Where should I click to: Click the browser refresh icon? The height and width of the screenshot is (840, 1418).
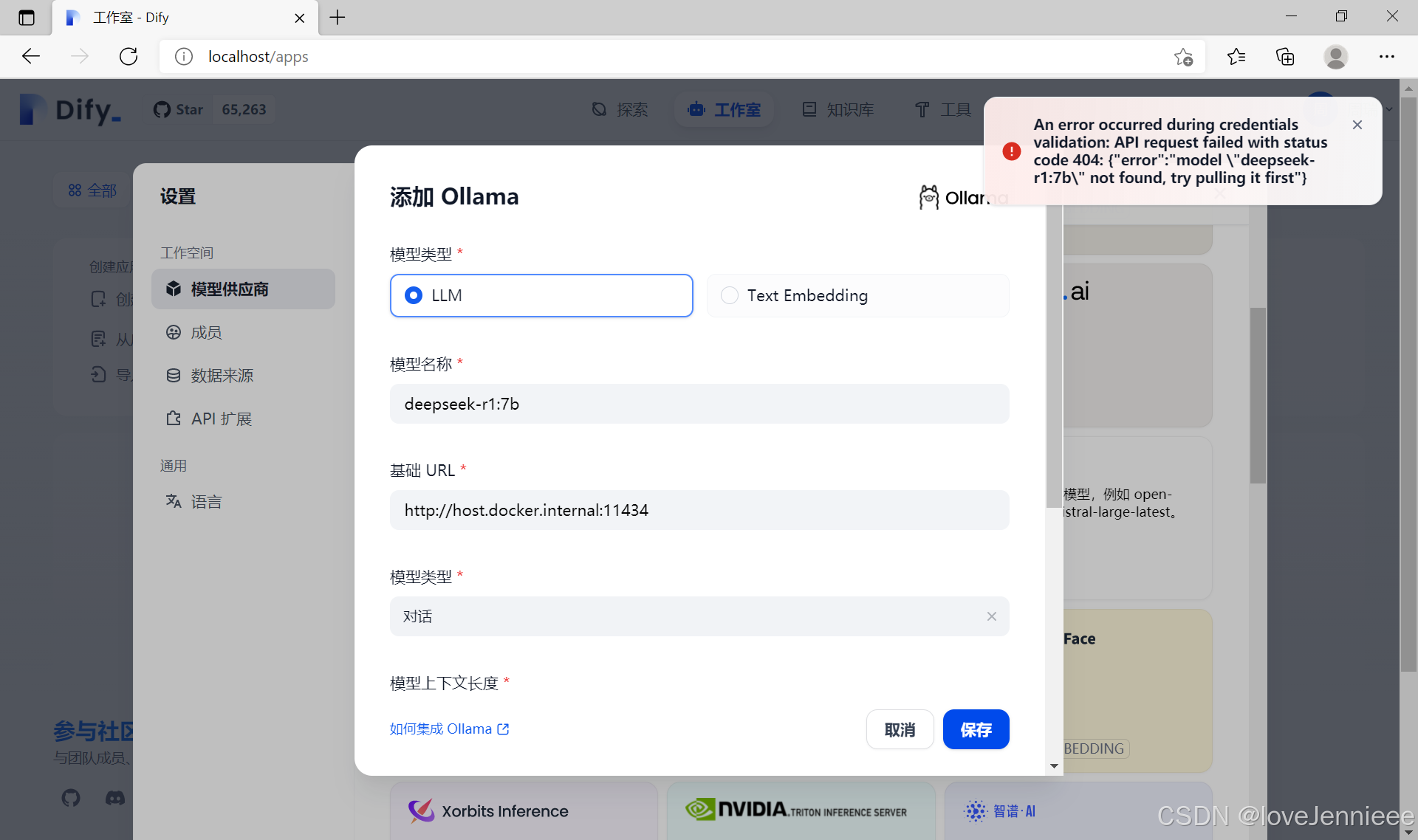click(129, 56)
